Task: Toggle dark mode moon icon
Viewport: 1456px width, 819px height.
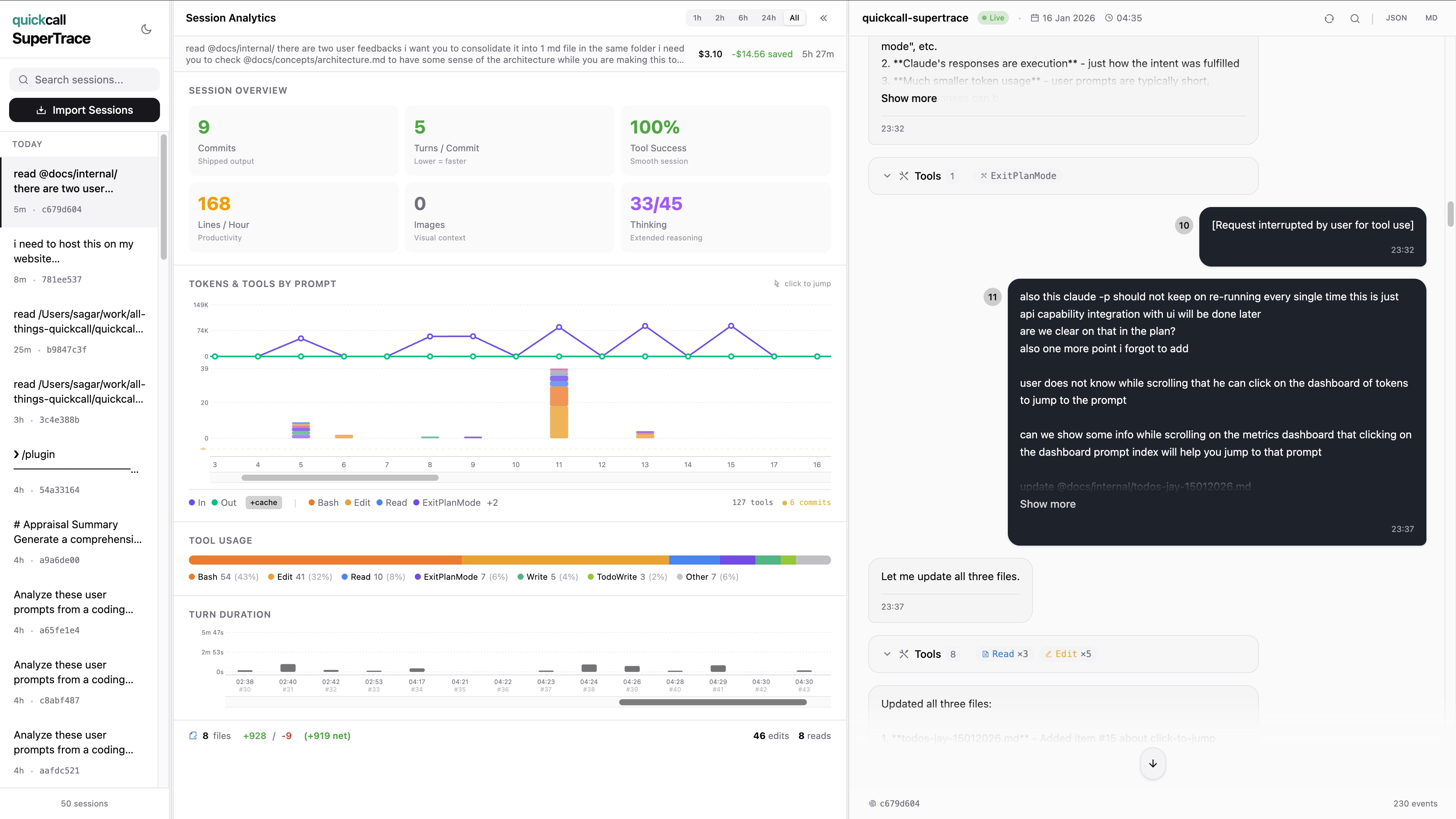Action: (146, 30)
